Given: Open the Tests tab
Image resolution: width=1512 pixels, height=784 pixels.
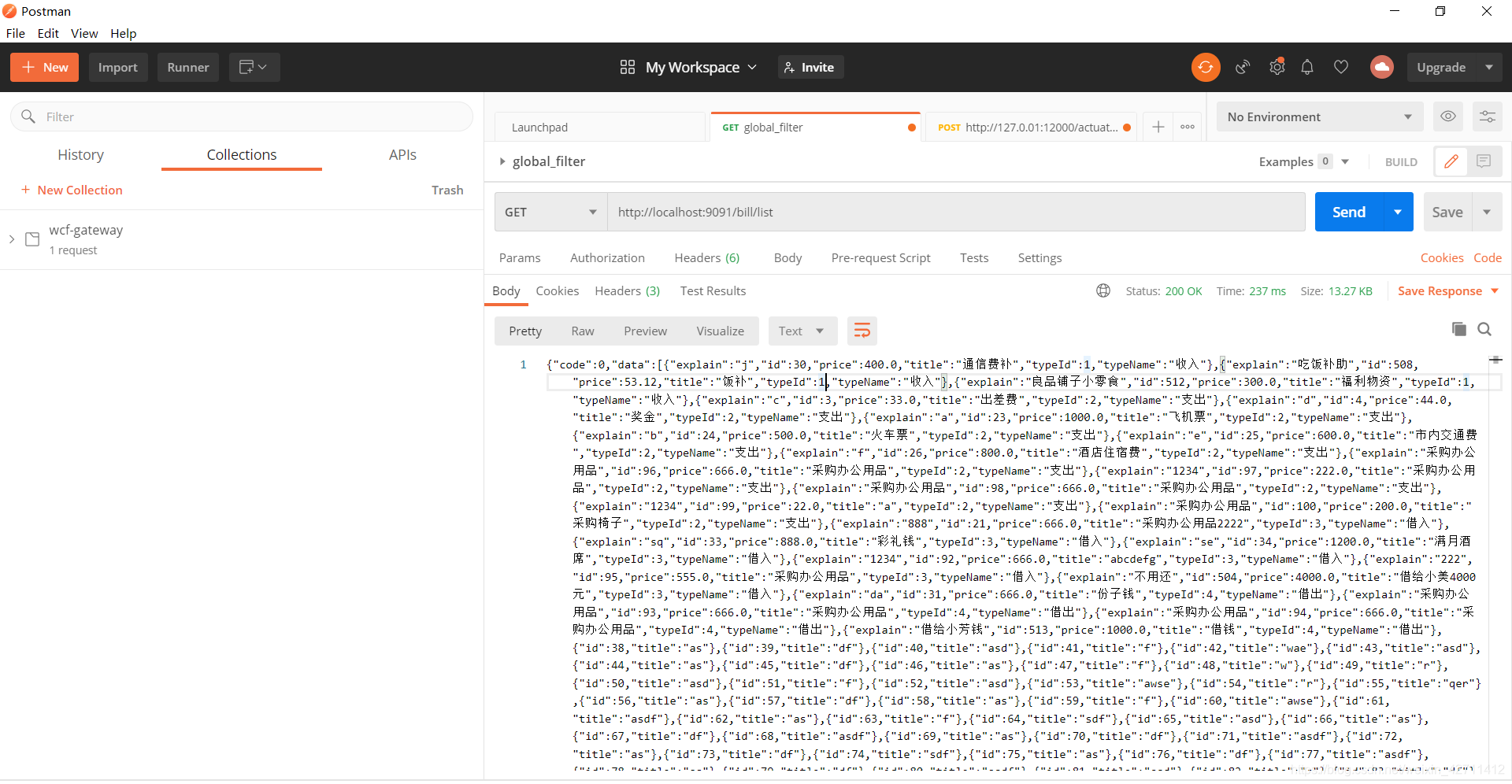Looking at the screenshot, I should (x=974, y=257).
